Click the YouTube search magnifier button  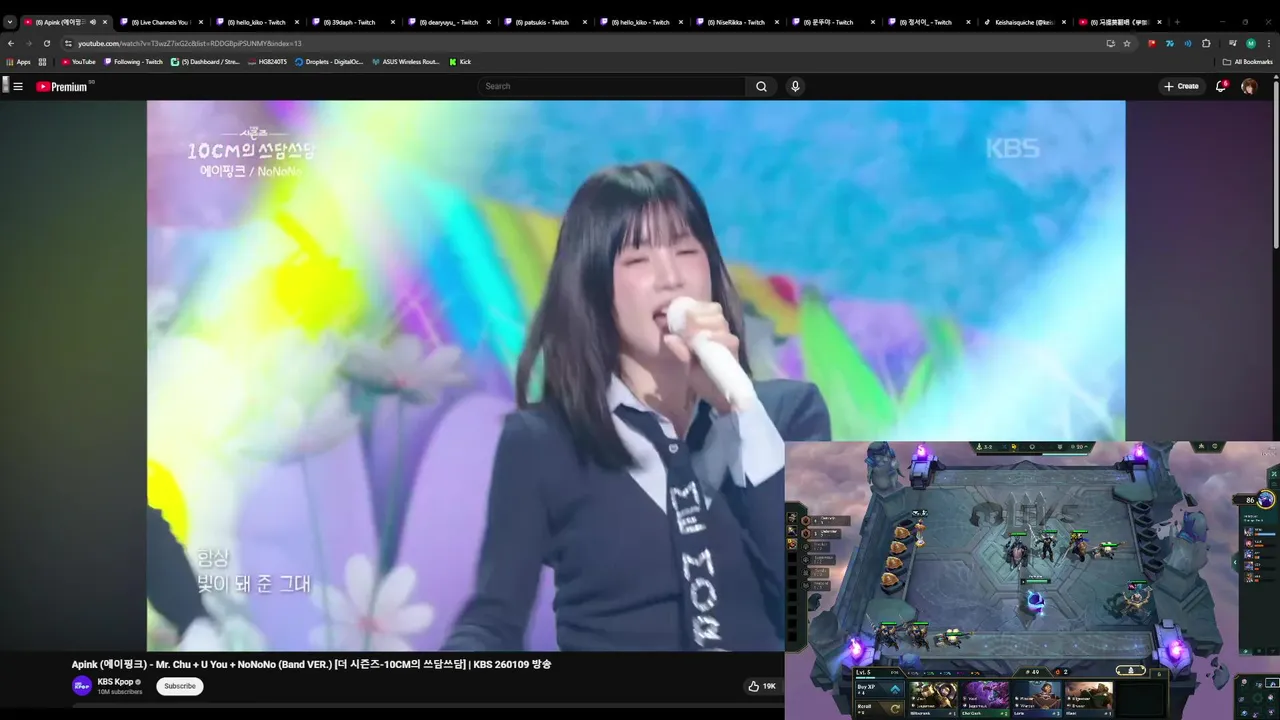761,86
